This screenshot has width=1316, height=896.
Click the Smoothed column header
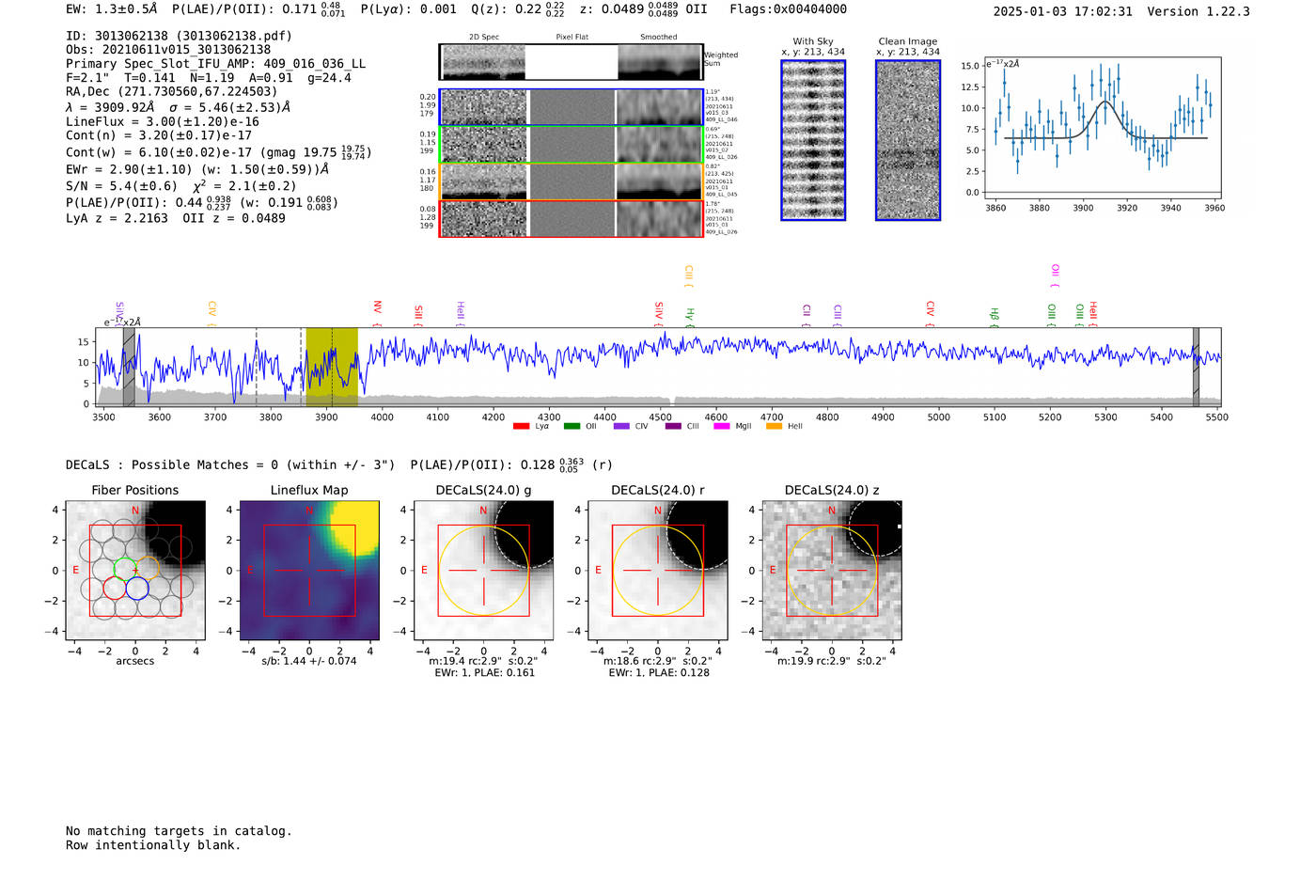tap(659, 37)
